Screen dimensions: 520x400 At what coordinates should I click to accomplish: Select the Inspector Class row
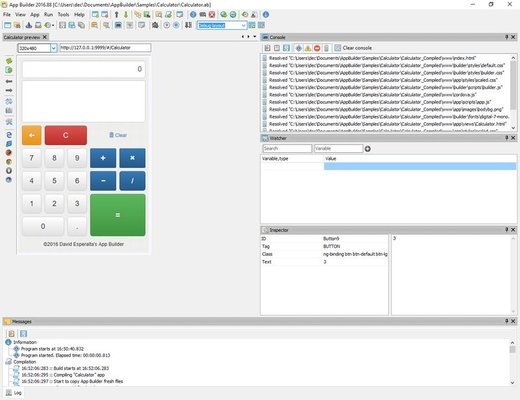pyautogui.click(x=324, y=254)
